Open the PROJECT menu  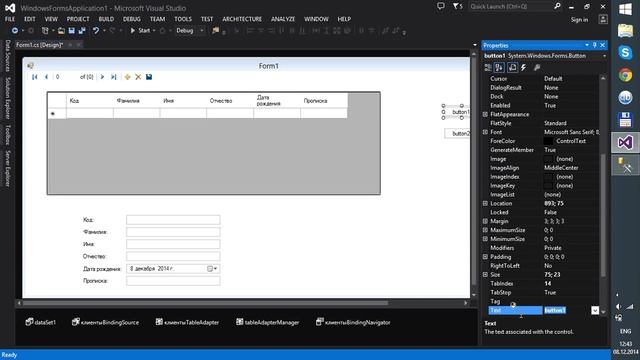point(78,19)
